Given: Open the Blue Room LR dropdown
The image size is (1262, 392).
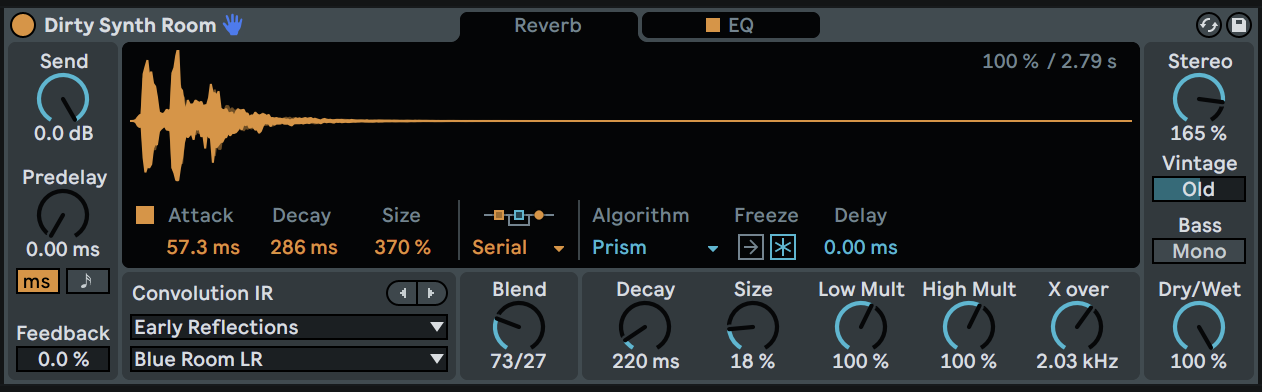Looking at the screenshot, I should pos(289,359).
